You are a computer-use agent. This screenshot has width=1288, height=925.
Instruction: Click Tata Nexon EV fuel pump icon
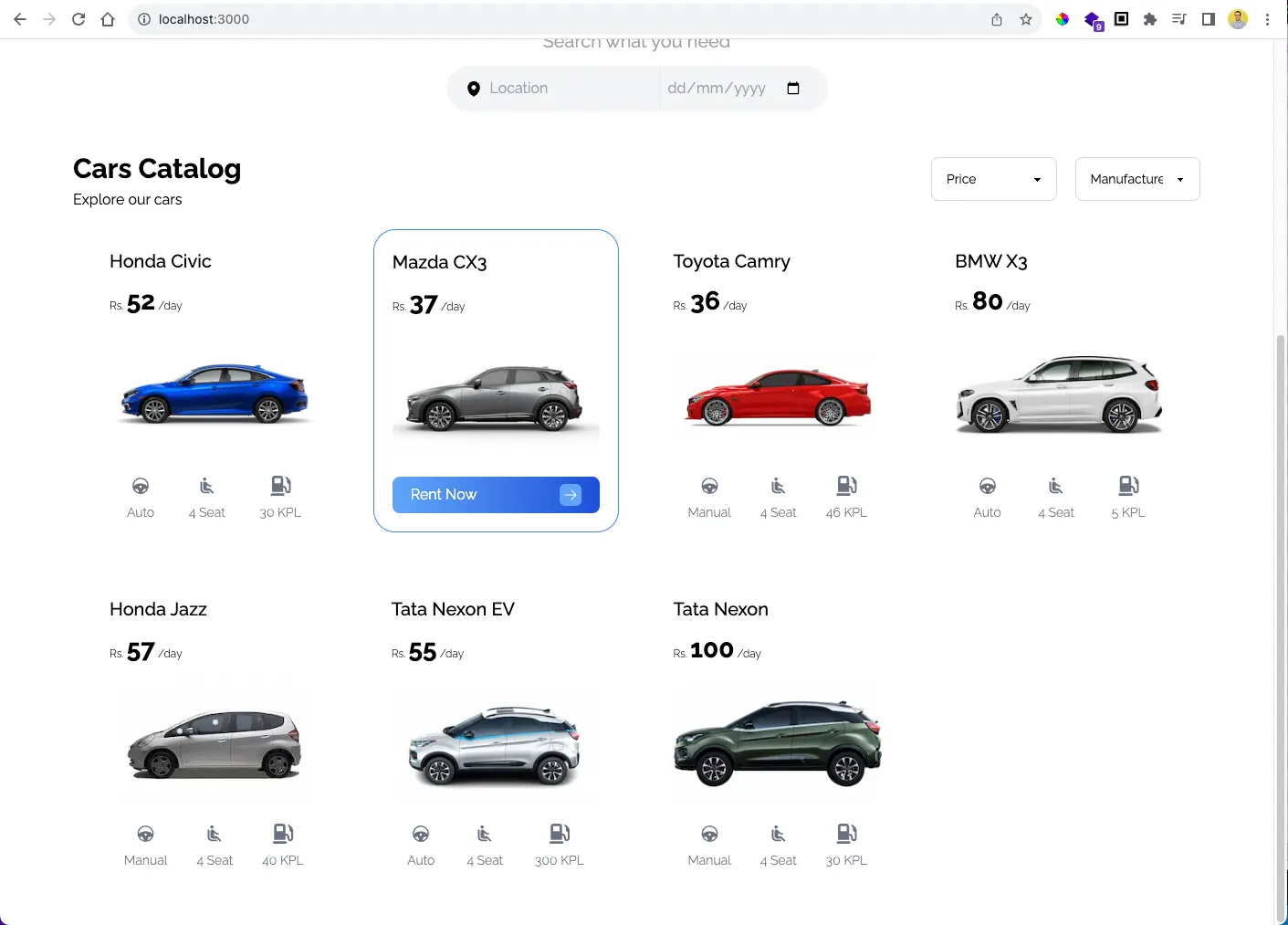coord(560,834)
